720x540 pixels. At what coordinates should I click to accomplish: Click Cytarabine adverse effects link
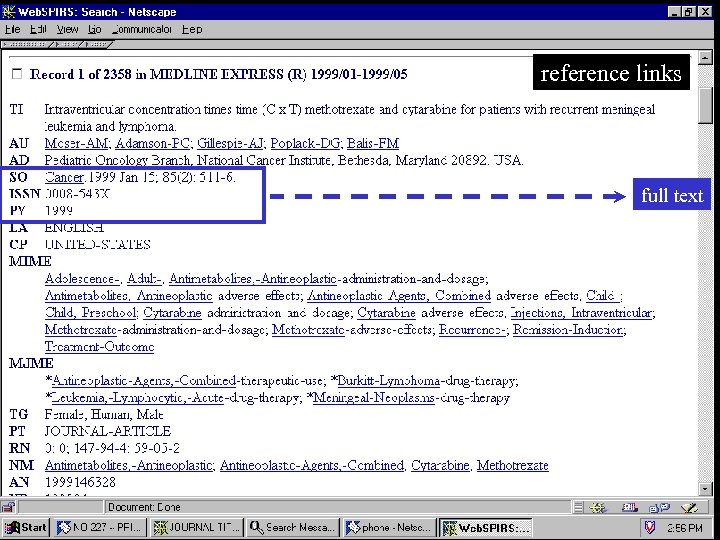coord(386,313)
